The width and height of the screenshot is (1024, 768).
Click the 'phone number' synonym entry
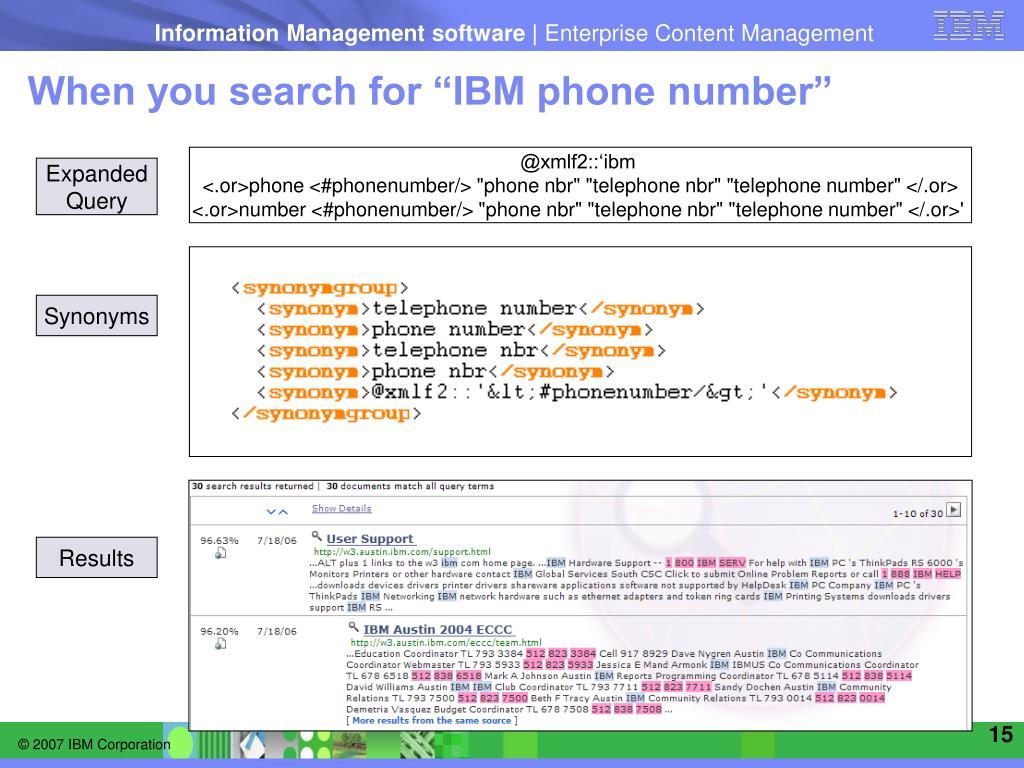(455, 330)
